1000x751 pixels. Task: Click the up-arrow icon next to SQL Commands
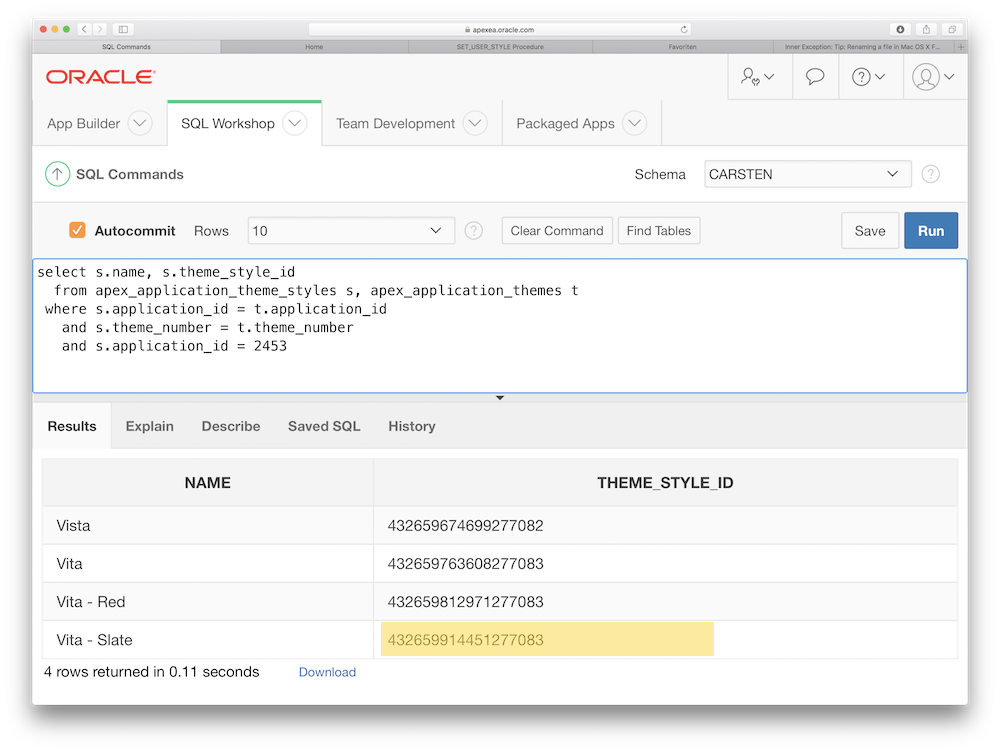point(57,173)
